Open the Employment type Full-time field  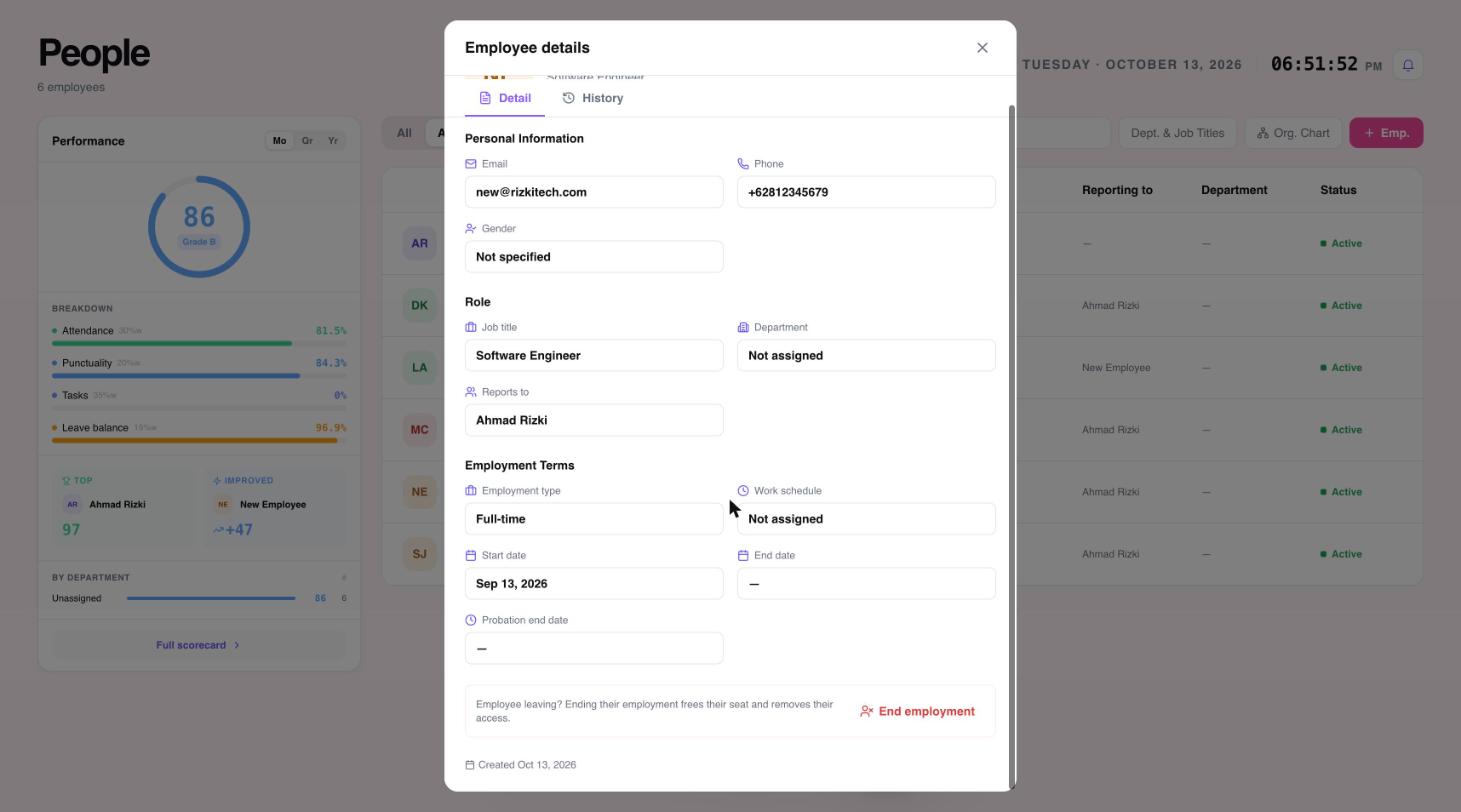(594, 519)
